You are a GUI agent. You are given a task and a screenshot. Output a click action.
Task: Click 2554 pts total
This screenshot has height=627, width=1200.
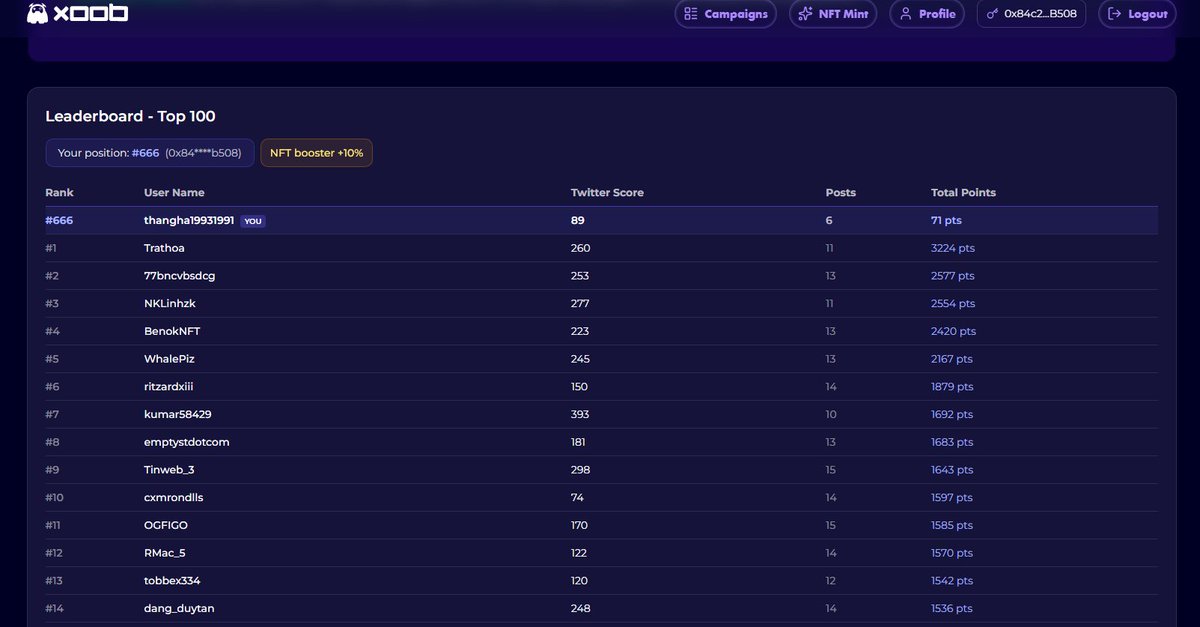pos(952,303)
